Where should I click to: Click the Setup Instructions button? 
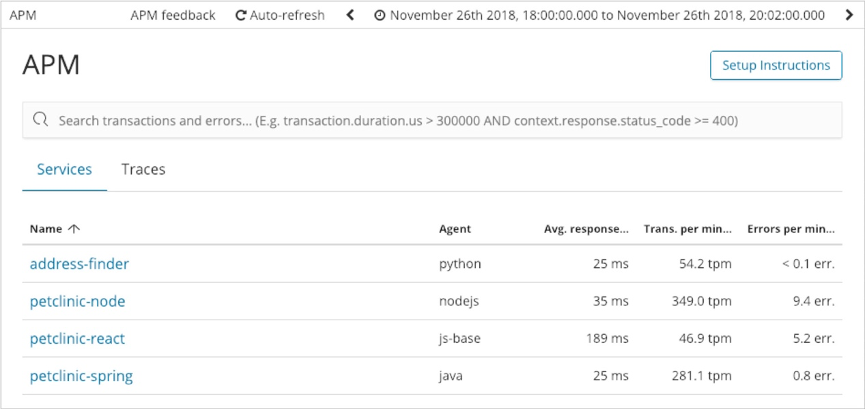[x=776, y=65]
